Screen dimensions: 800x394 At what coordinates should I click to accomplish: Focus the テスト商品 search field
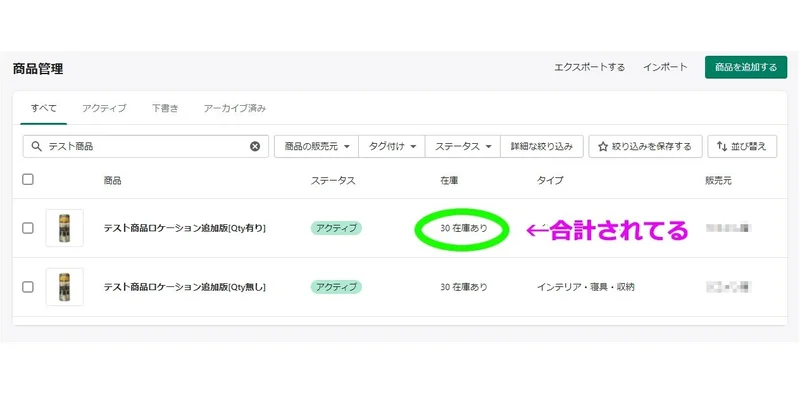point(146,146)
